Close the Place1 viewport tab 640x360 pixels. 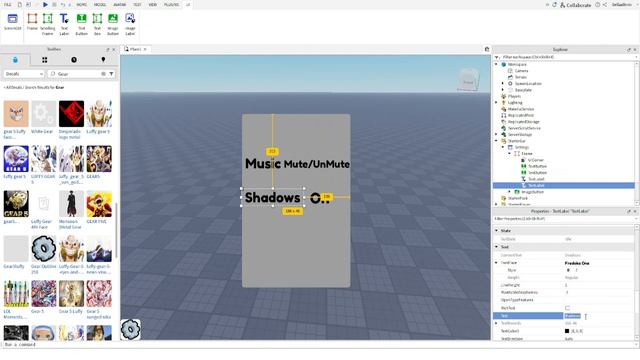coord(145,49)
